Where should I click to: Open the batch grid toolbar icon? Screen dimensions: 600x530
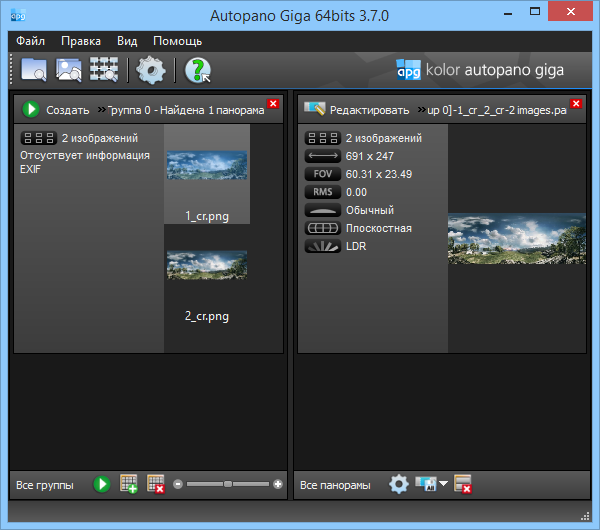pyautogui.click(x=104, y=70)
